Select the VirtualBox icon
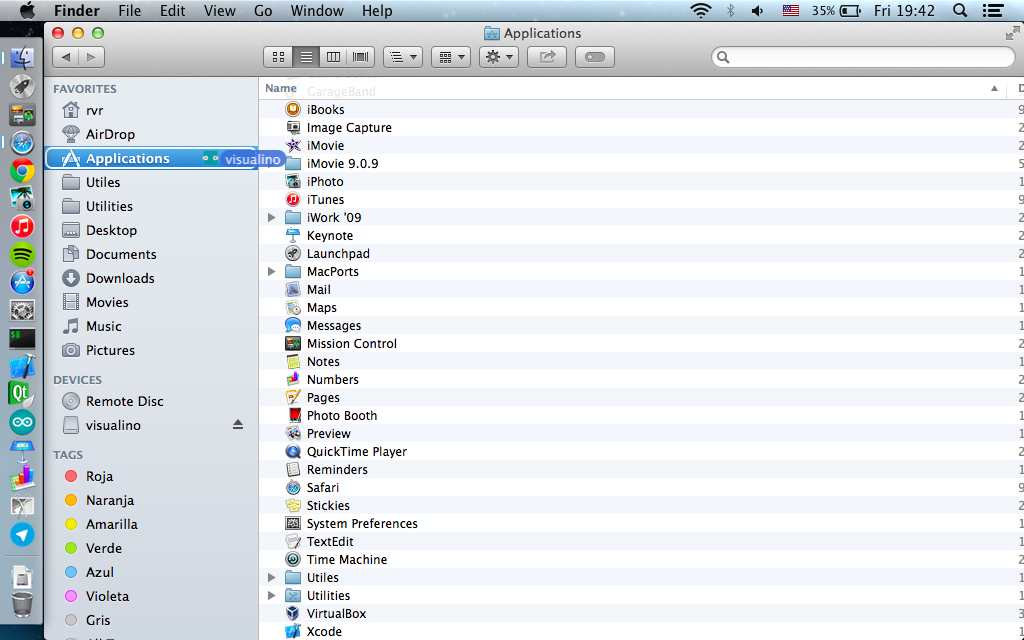 click(293, 613)
